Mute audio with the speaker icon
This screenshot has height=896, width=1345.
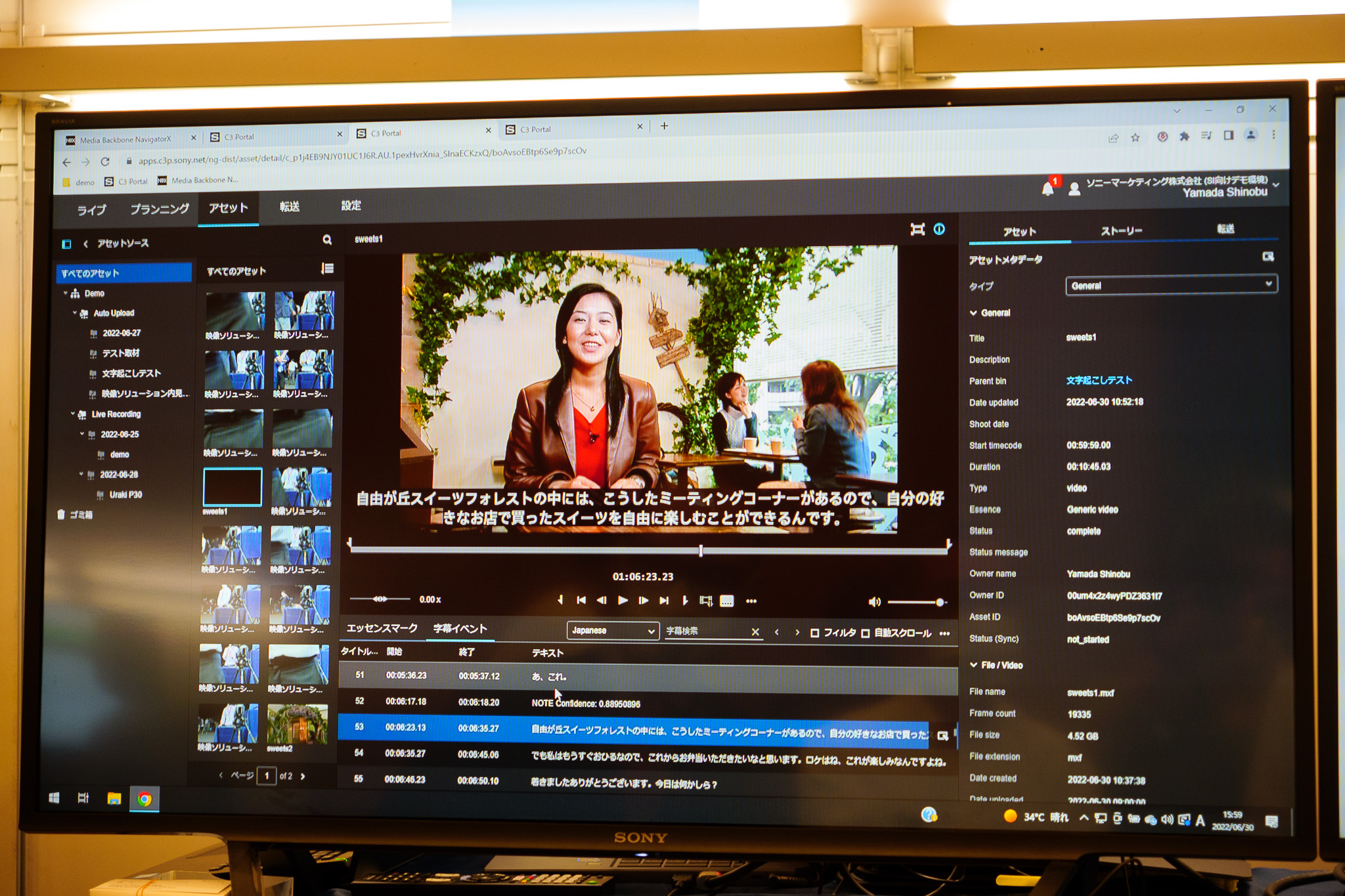pyautogui.click(x=874, y=602)
